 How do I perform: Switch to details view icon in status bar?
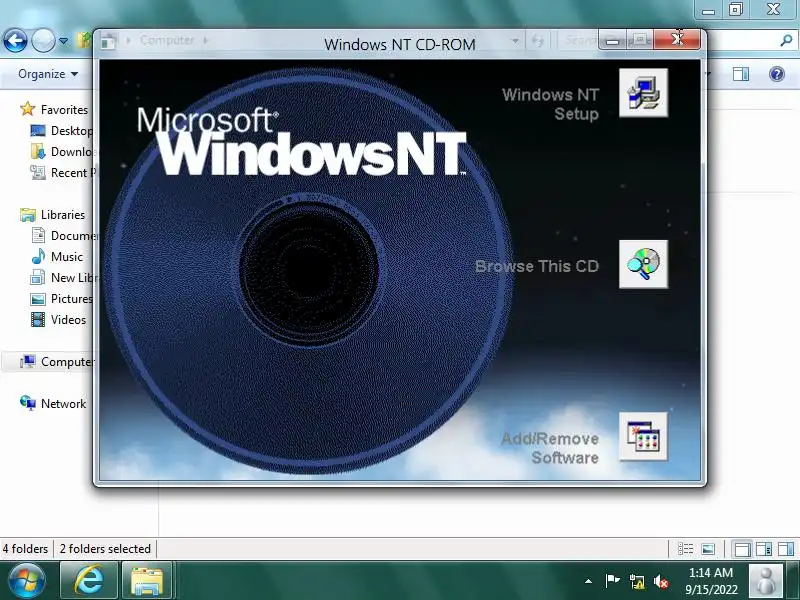(x=685, y=549)
